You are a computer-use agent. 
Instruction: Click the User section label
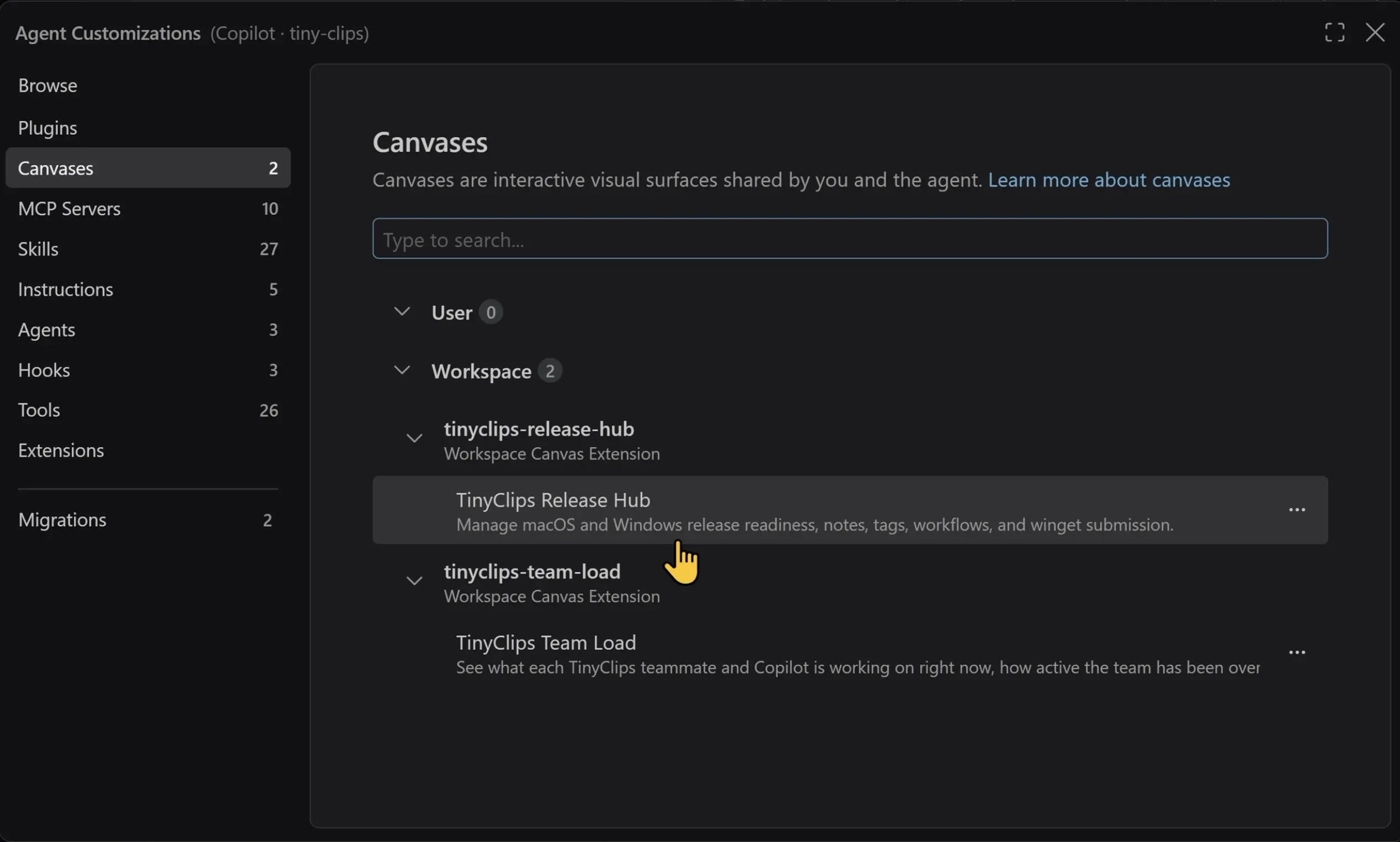pos(451,313)
